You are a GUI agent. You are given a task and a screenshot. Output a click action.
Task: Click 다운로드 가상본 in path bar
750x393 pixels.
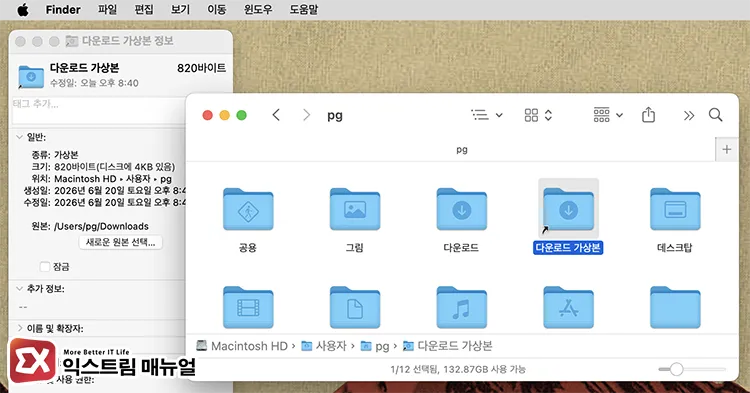(448, 346)
